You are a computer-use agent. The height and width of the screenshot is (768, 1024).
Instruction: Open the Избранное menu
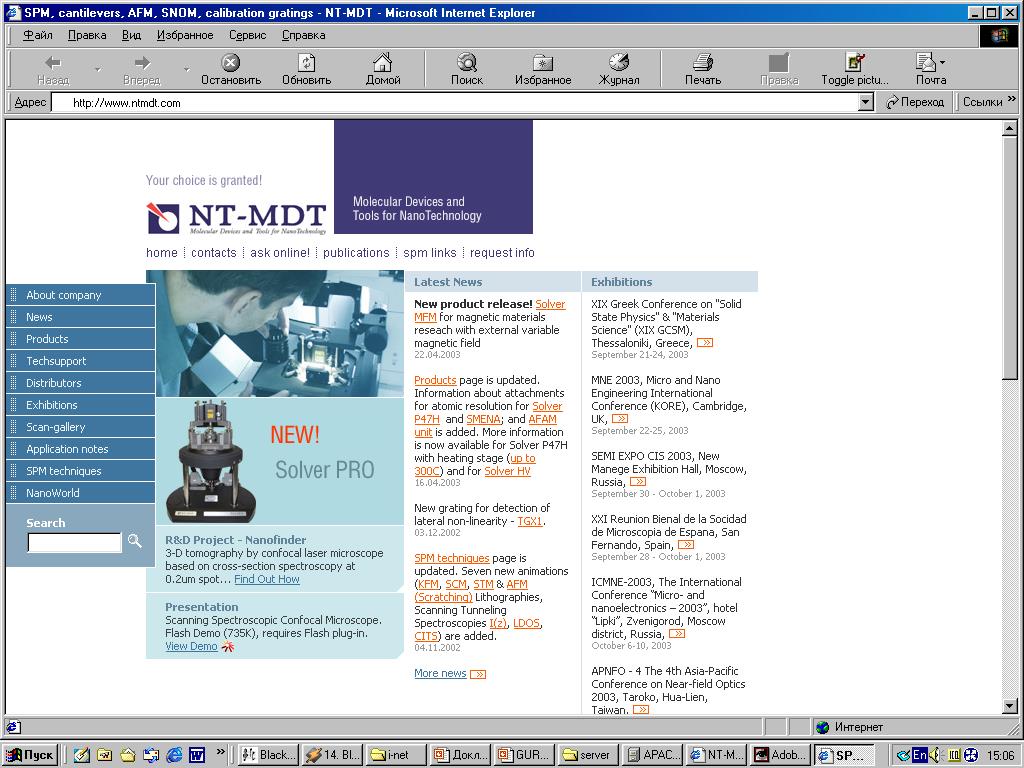click(x=185, y=35)
